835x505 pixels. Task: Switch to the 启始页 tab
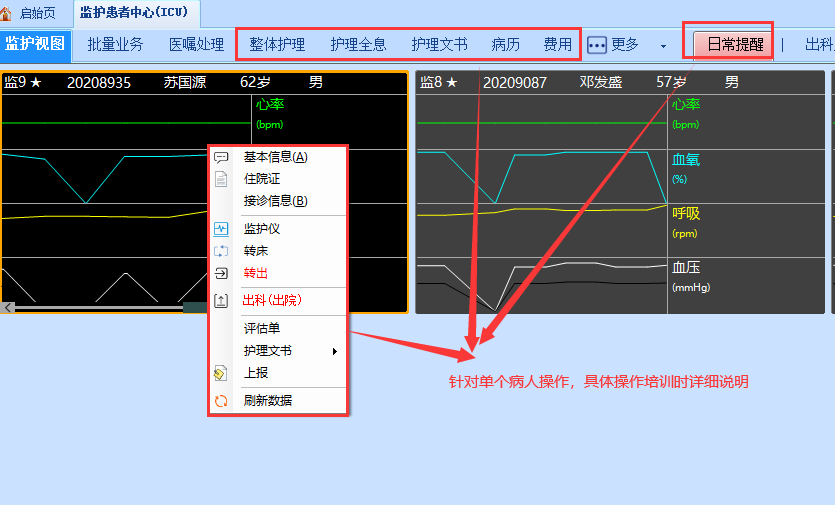click(36, 13)
